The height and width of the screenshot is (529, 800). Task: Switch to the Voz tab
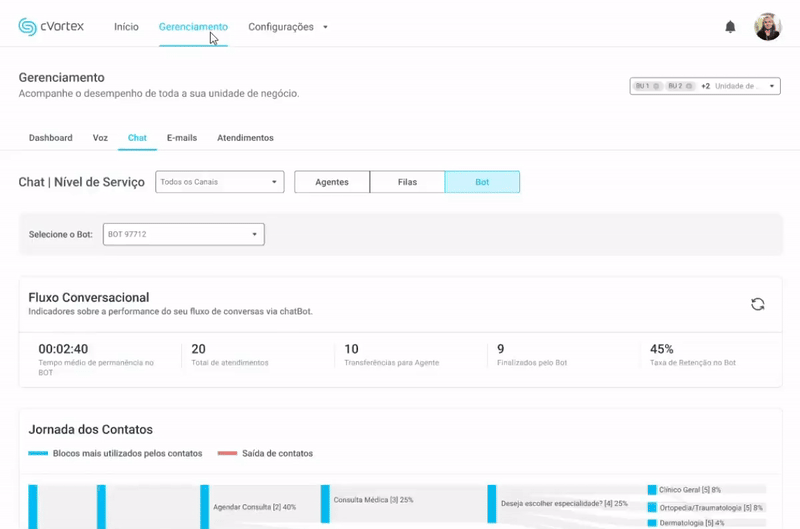coord(100,138)
